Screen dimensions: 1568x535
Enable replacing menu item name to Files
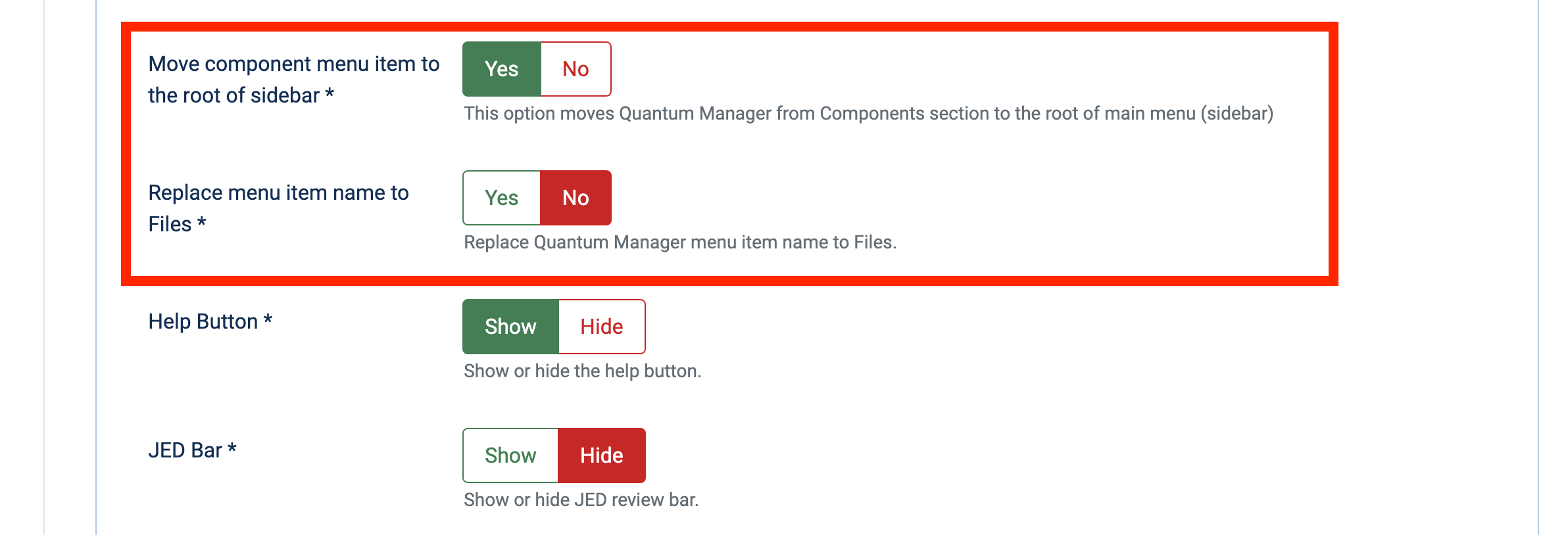(x=501, y=197)
